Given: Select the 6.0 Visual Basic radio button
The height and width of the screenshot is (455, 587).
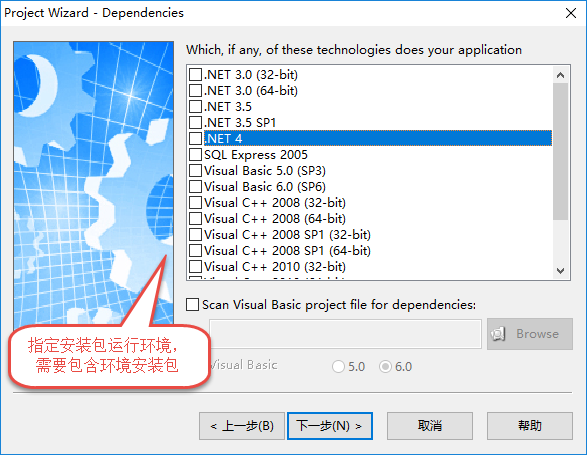Looking at the screenshot, I should pyautogui.click(x=385, y=367).
